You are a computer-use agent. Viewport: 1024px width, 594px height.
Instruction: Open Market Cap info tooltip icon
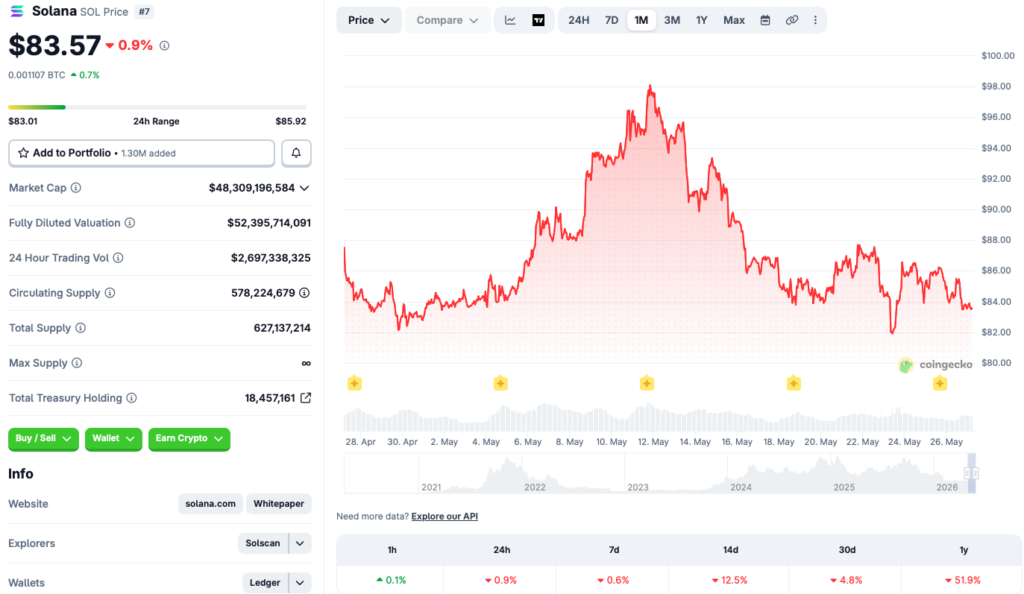(76, 188)
